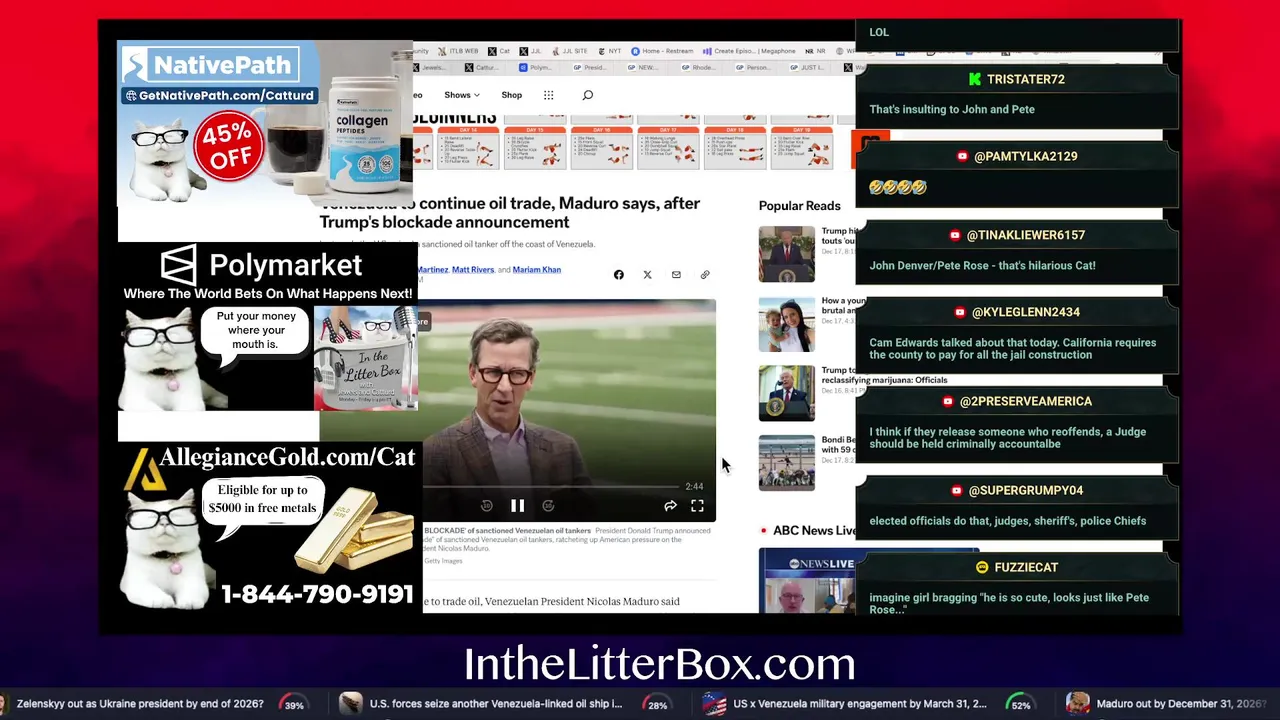
Task: Click the In the Litter Box podcast image
Action: [x=365, y=358]
